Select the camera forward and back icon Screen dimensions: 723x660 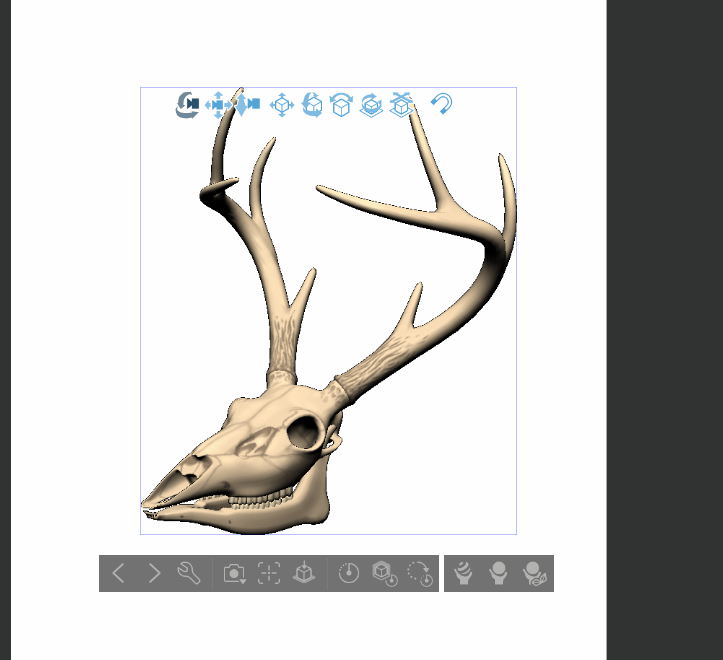[248, 104]
